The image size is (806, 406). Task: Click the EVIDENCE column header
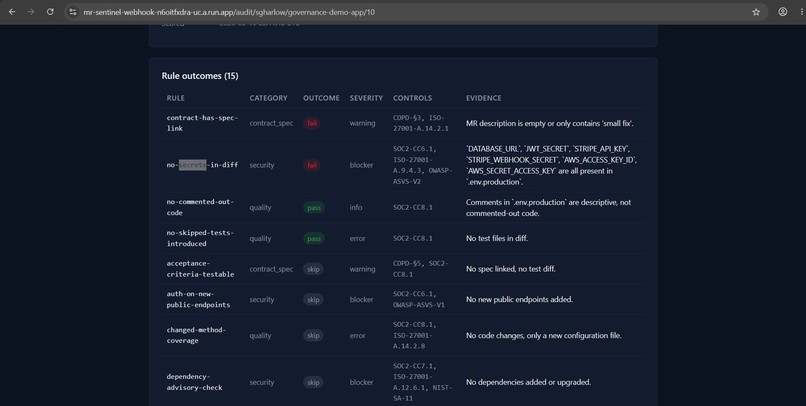point(483,98)
